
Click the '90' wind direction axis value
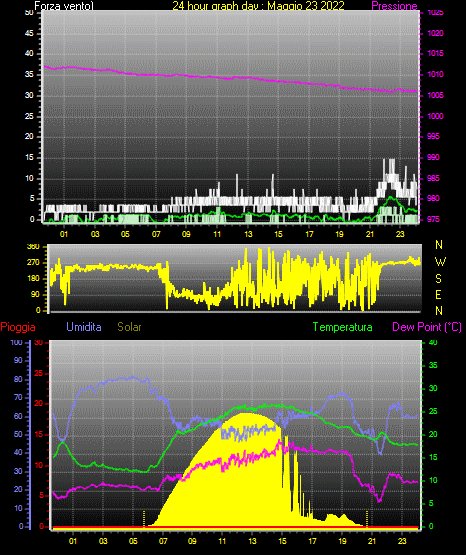pyautogui.click(x=35, y=294)
